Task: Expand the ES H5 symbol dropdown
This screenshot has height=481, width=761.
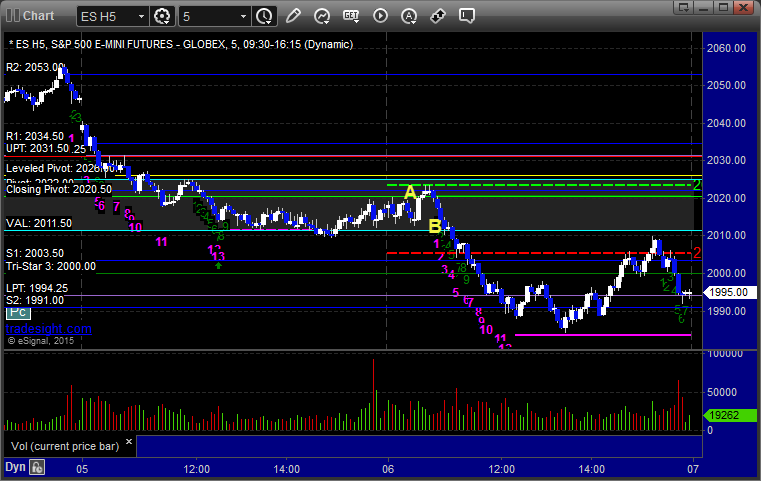Action: coord(139,16)
